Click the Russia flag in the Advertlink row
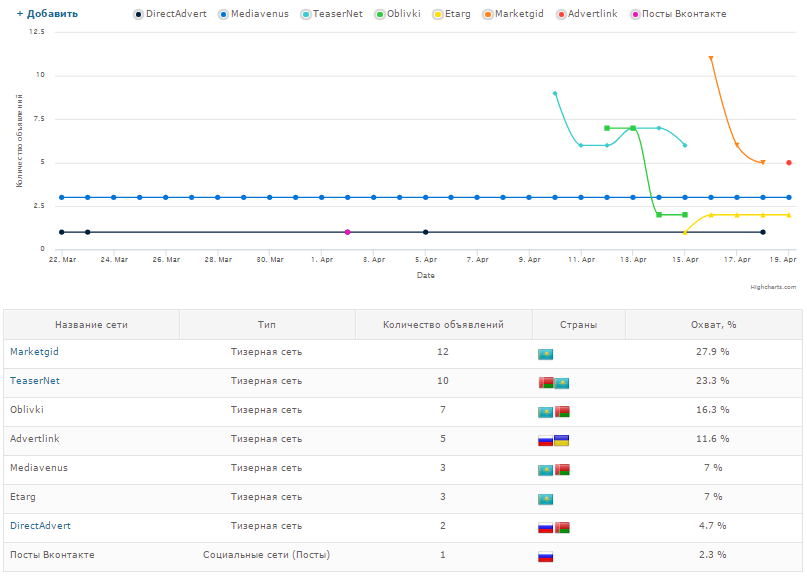This screenshot has height=577, width=807. 546,441
